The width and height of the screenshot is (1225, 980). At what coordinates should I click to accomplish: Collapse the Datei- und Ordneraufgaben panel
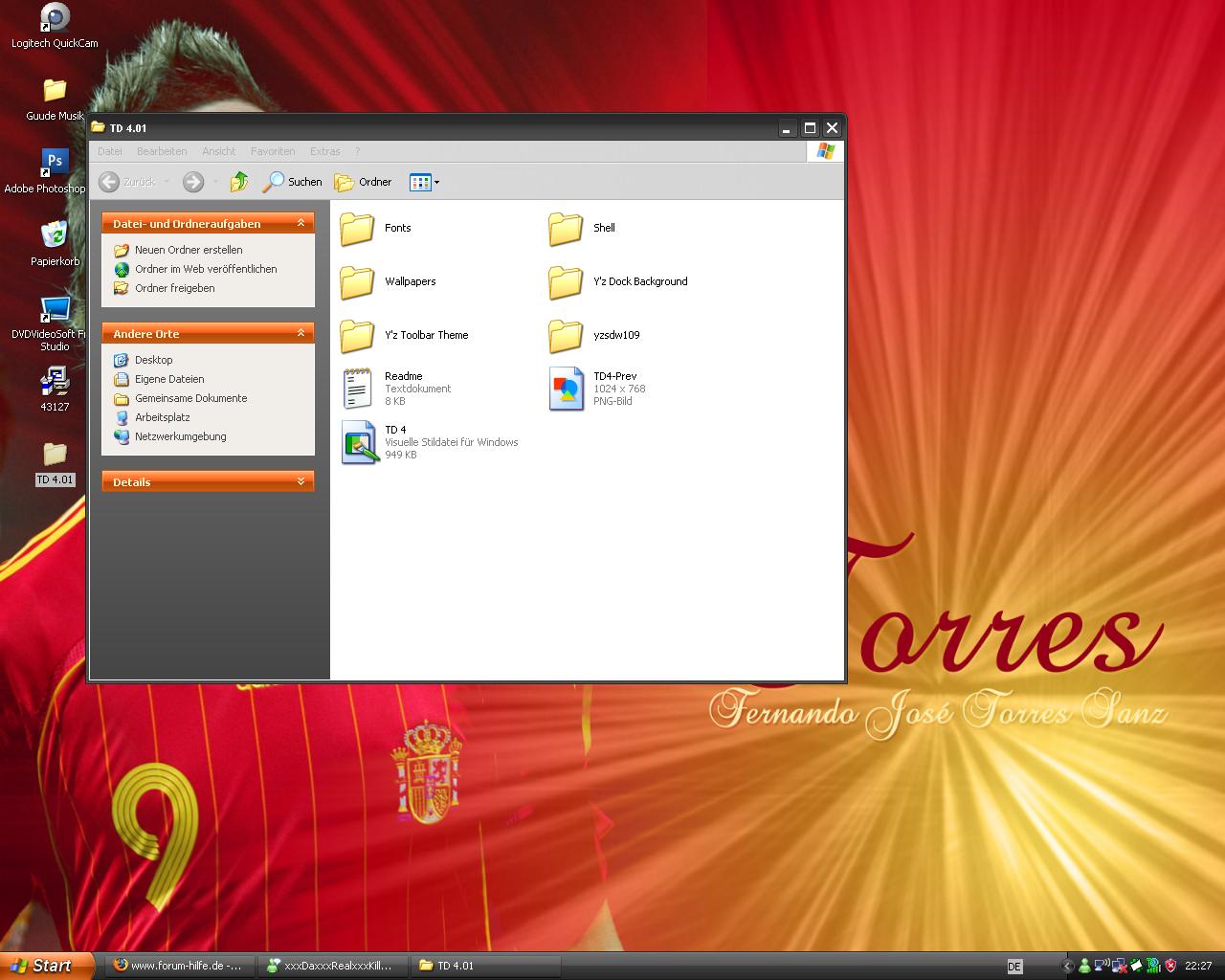[301, 223]
